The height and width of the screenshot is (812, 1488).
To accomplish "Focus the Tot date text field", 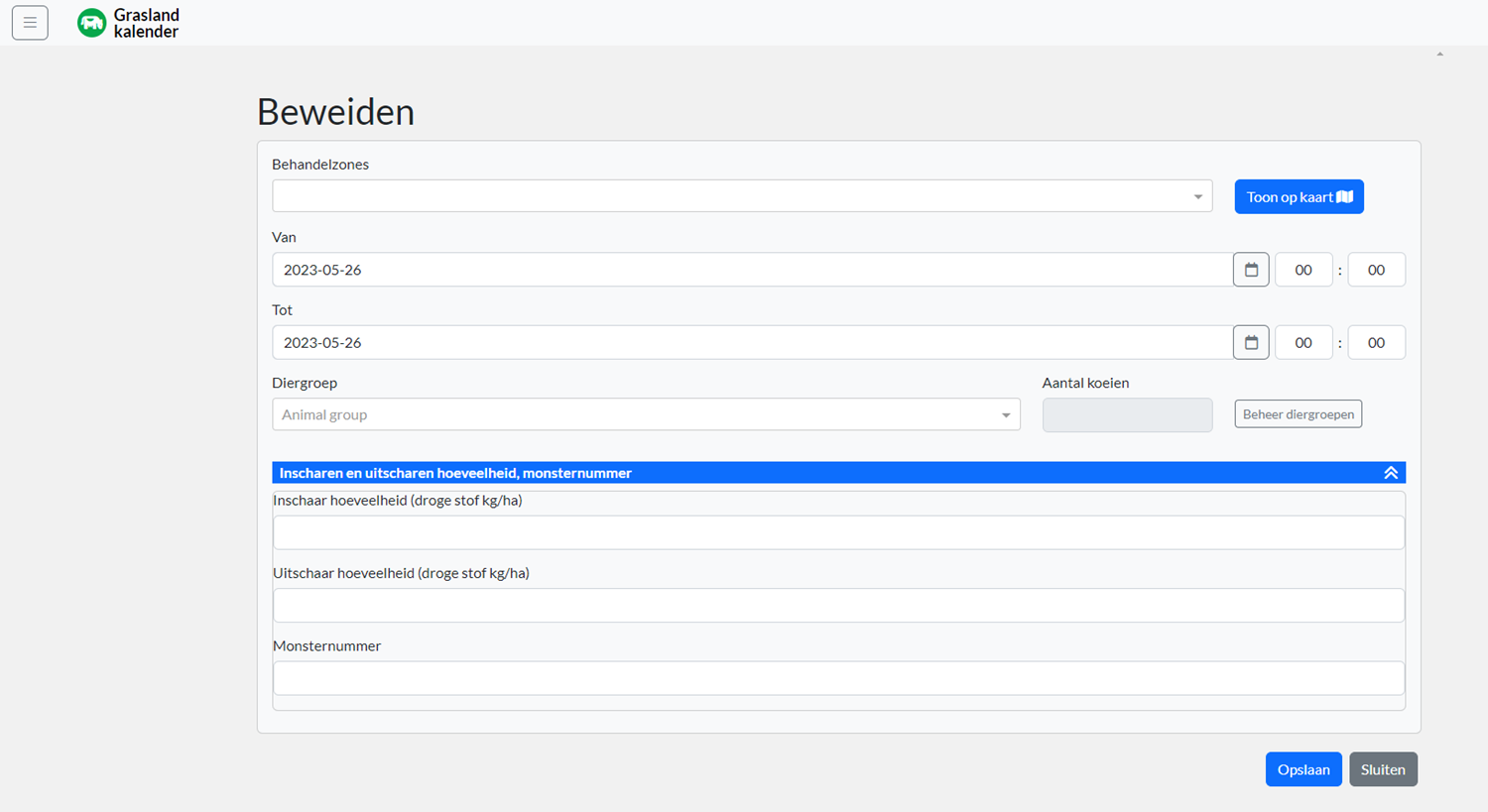I will [x=751, y=342].
